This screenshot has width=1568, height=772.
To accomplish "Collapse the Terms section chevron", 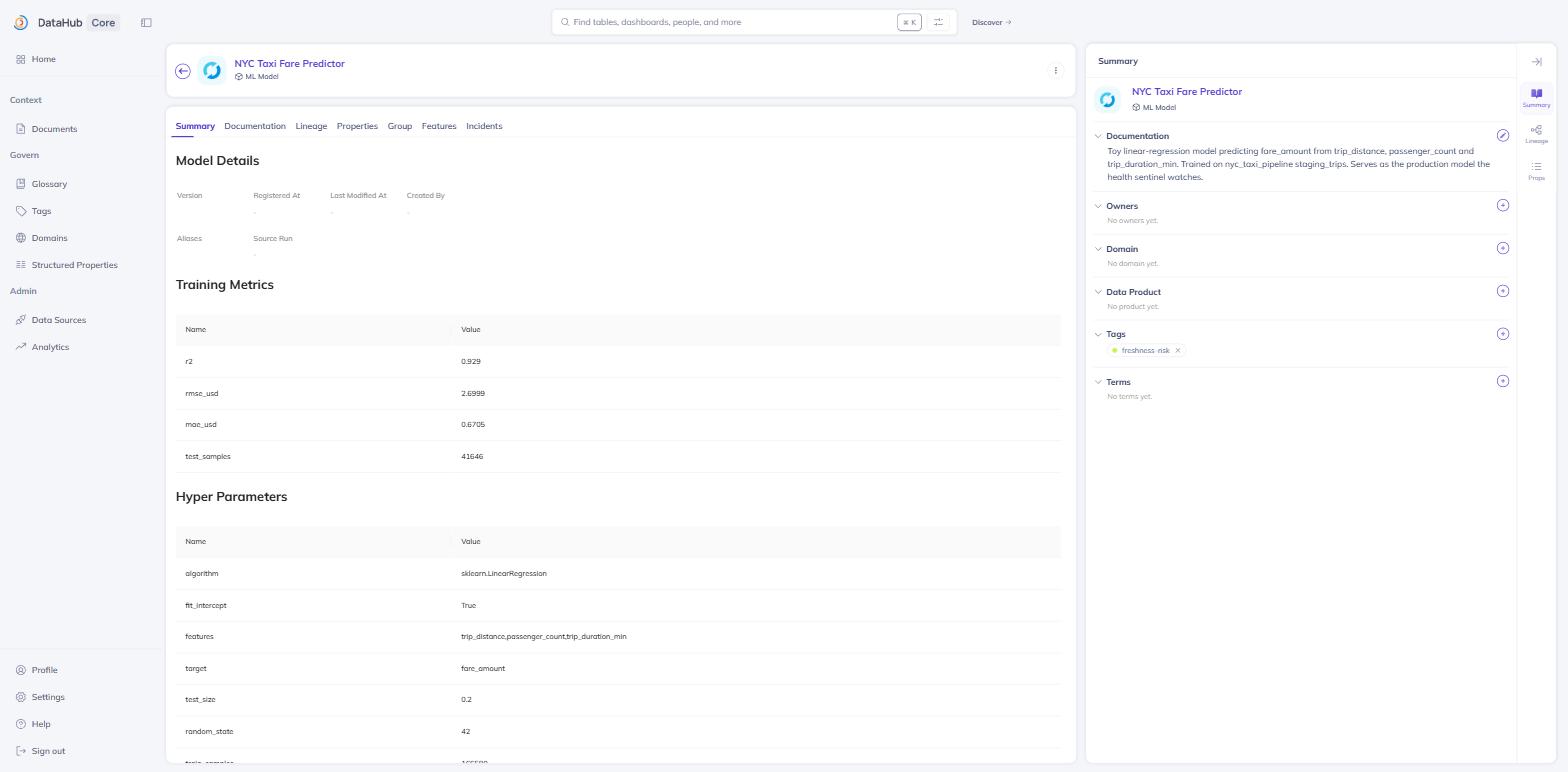I will tap(1098, 382).
